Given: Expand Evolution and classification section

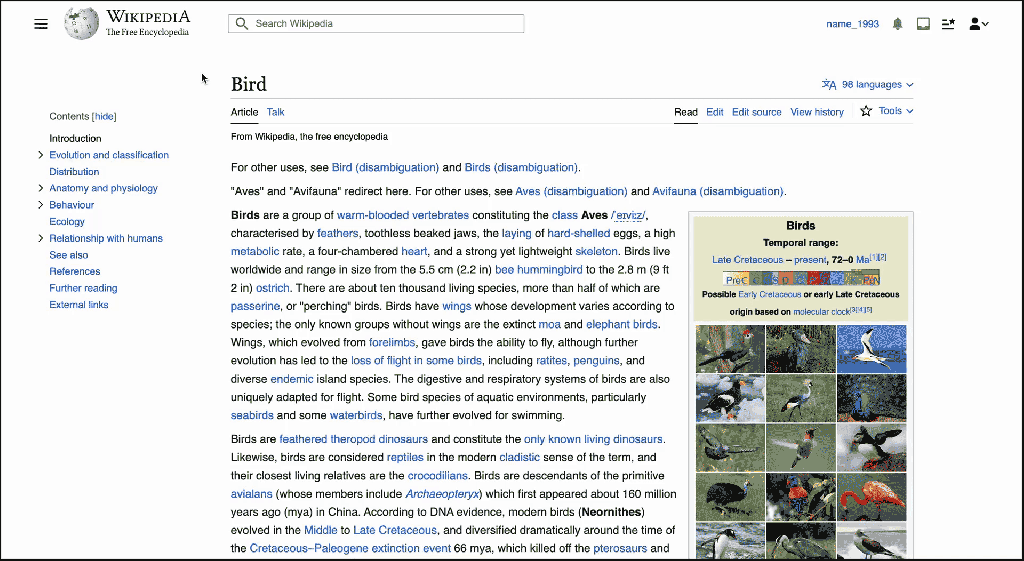Looking at the screenshot, I should pyautogui.click(x=40, y=155).
